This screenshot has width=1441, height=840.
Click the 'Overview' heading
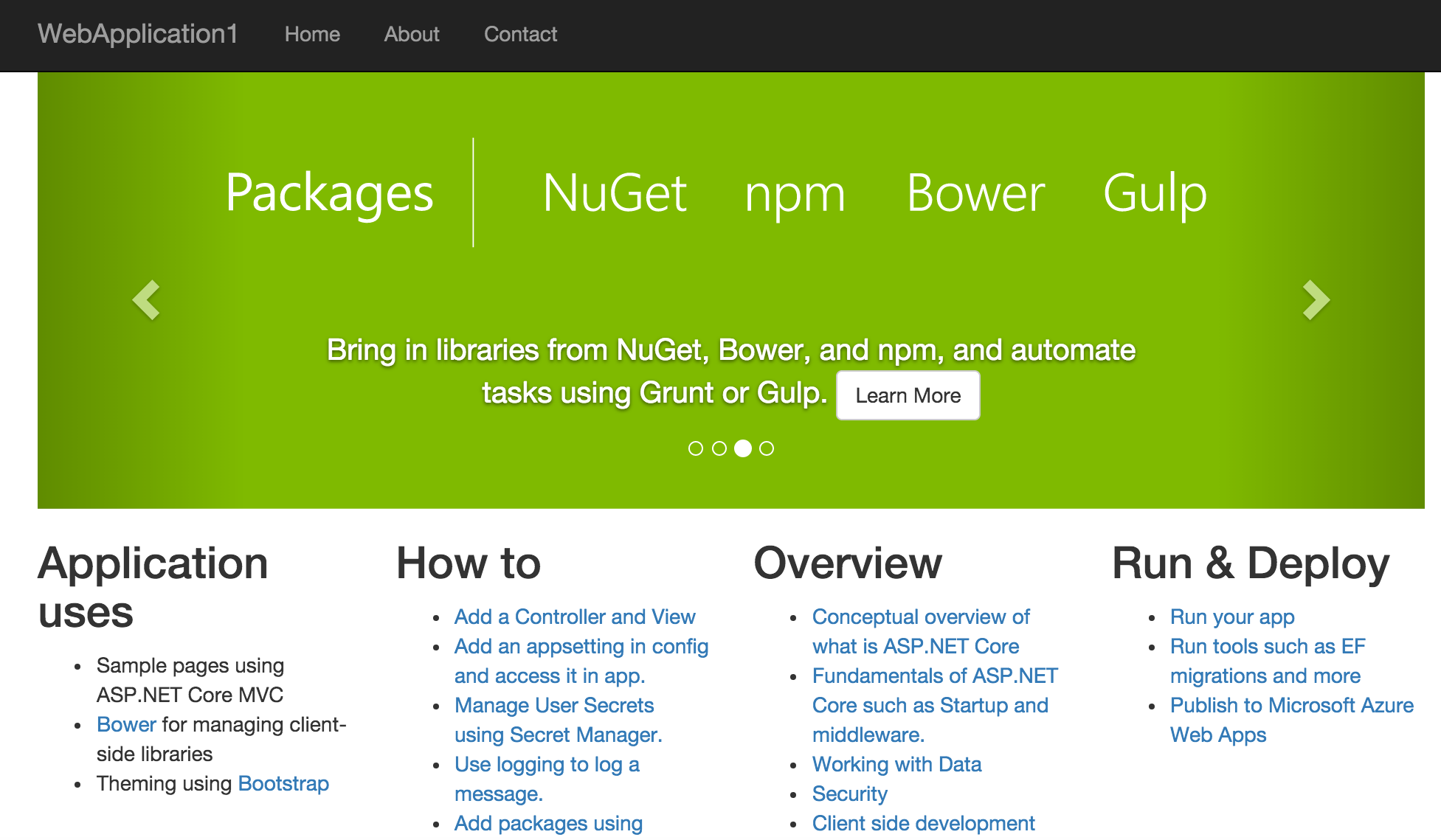tap(848, 563)
